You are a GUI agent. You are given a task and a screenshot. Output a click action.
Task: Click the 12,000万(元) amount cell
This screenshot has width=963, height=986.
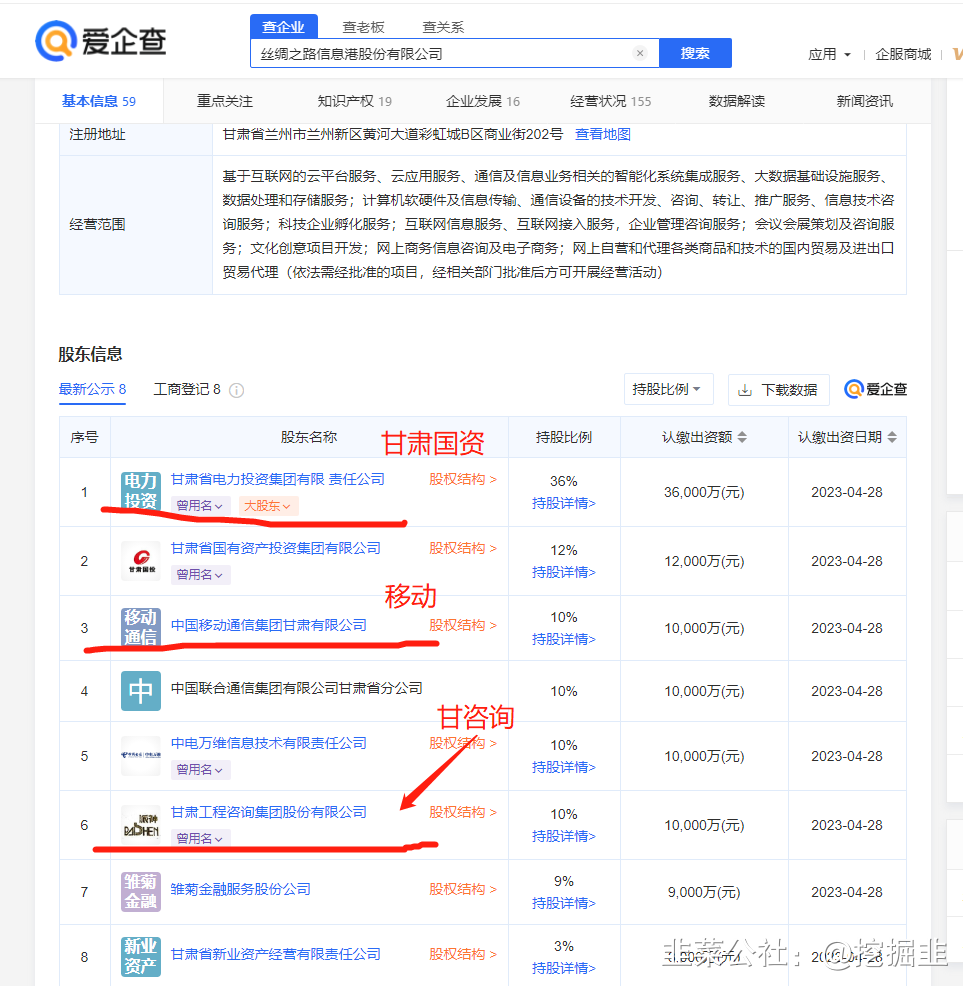[x=704, y=561]
